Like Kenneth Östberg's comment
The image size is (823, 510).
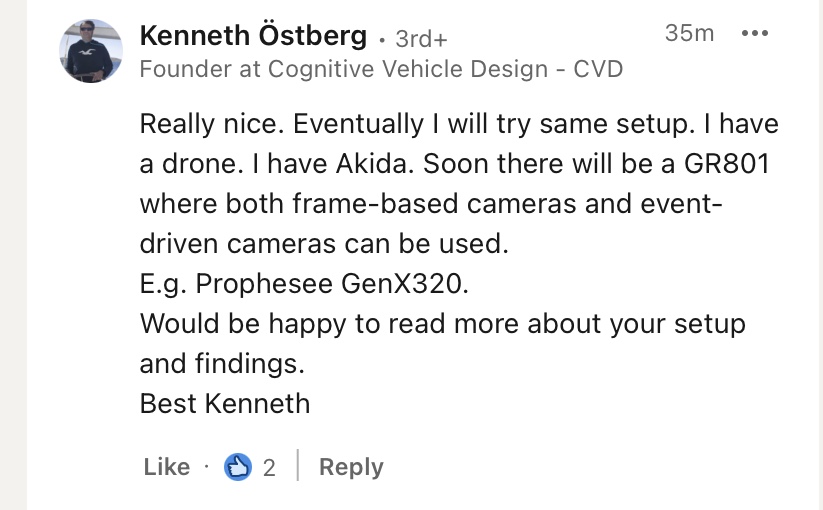(166, 467)
